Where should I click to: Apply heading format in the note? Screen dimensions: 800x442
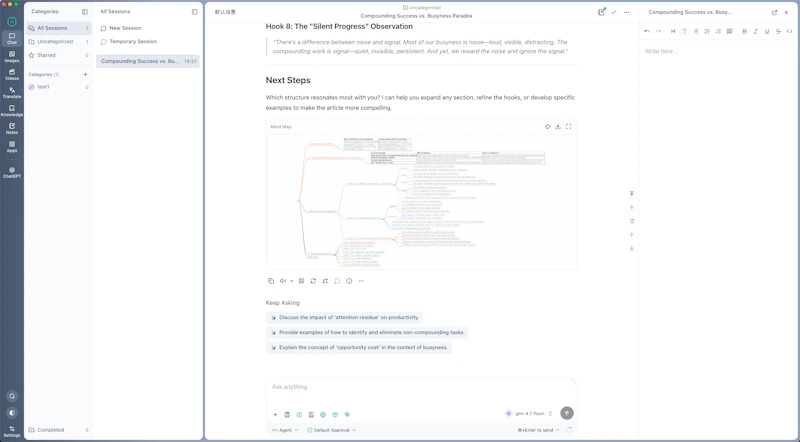[673, 32]
